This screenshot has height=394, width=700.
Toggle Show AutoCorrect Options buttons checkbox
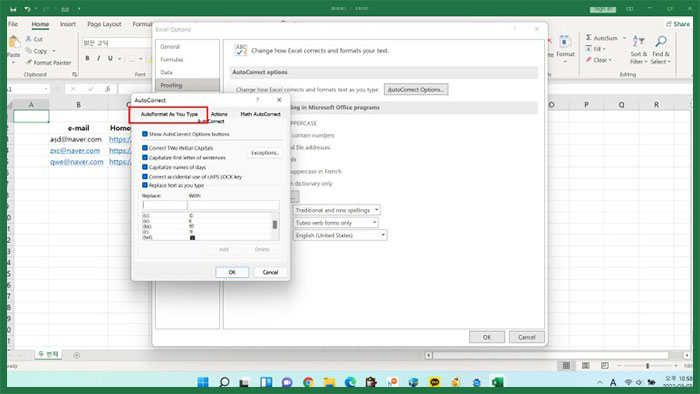[145, 133]
